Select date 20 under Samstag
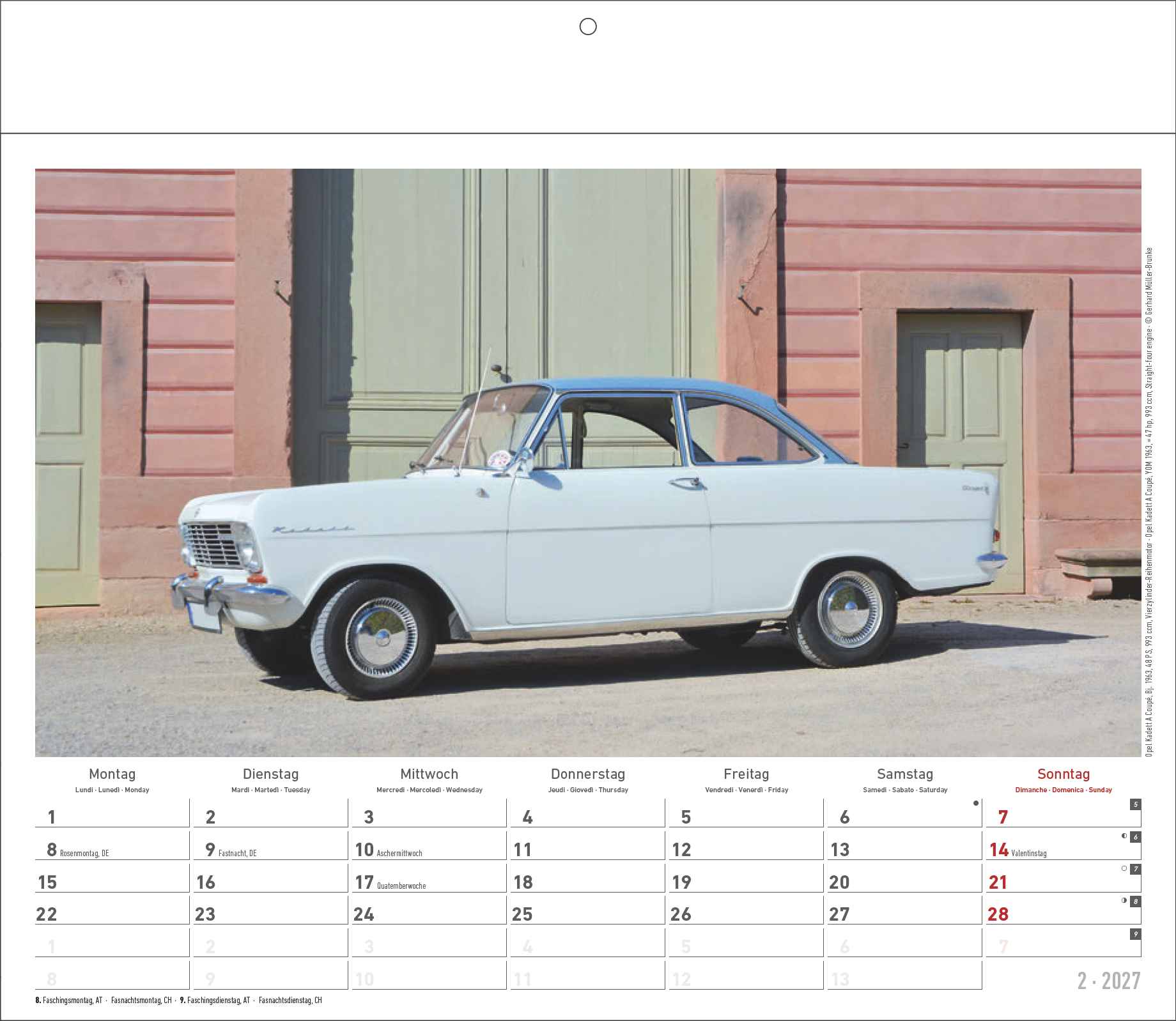Screen dimensions: 1176x1021 coord(839,882)
